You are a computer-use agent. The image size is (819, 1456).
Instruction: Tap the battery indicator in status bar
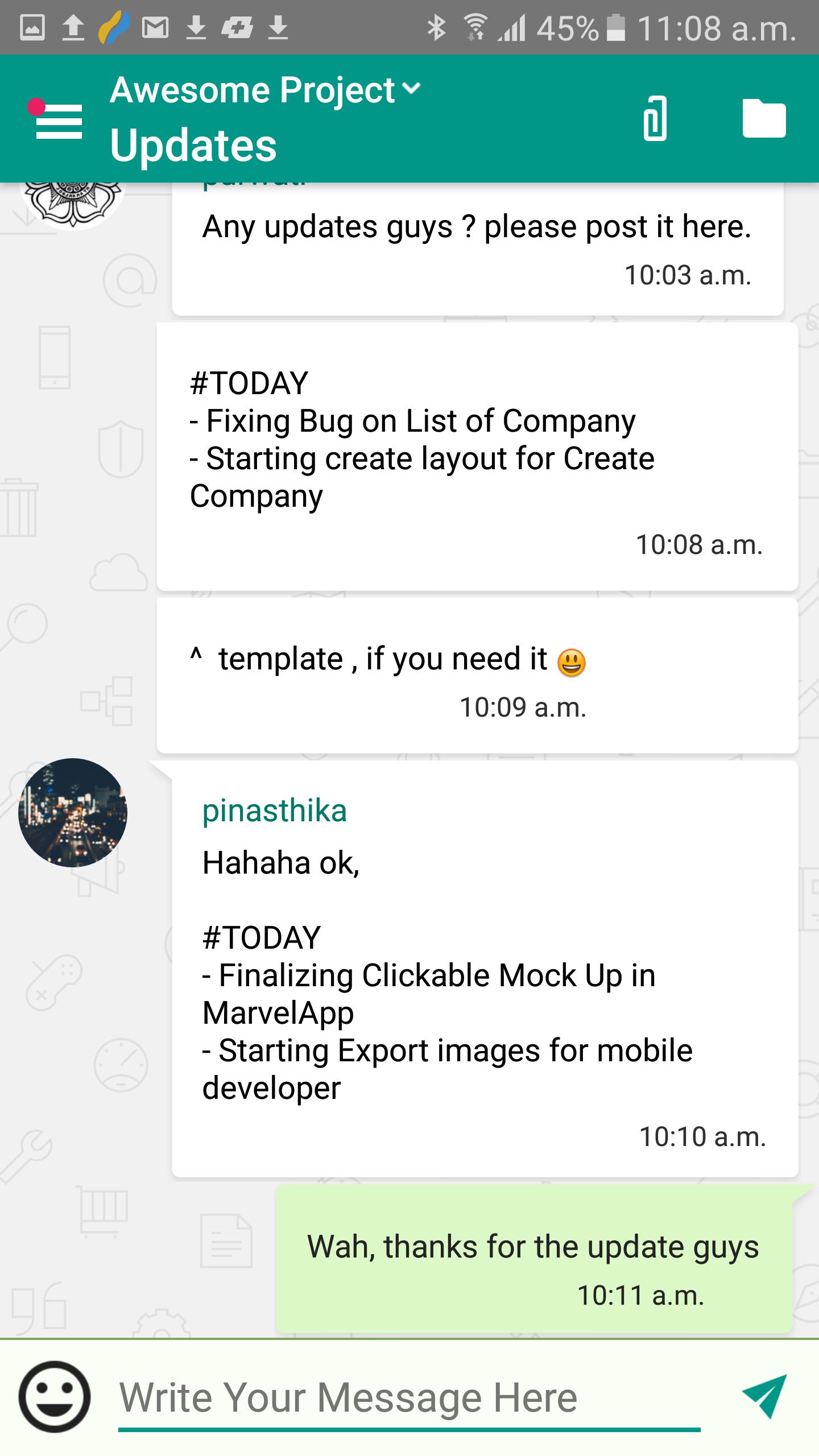pos(616,27)
